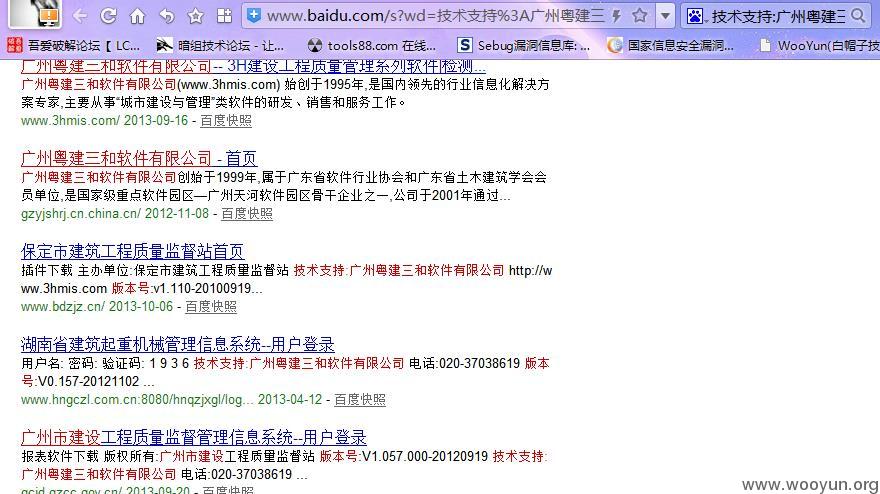The height and width of the screenshot is (494, 880).
Task: Open 百度快照 for the www.3hmis.com result
Action: coord(226,121)
